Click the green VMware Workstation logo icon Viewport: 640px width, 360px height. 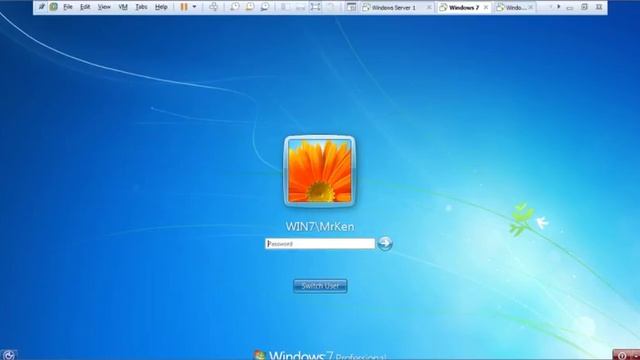click(x=53, y=7)
